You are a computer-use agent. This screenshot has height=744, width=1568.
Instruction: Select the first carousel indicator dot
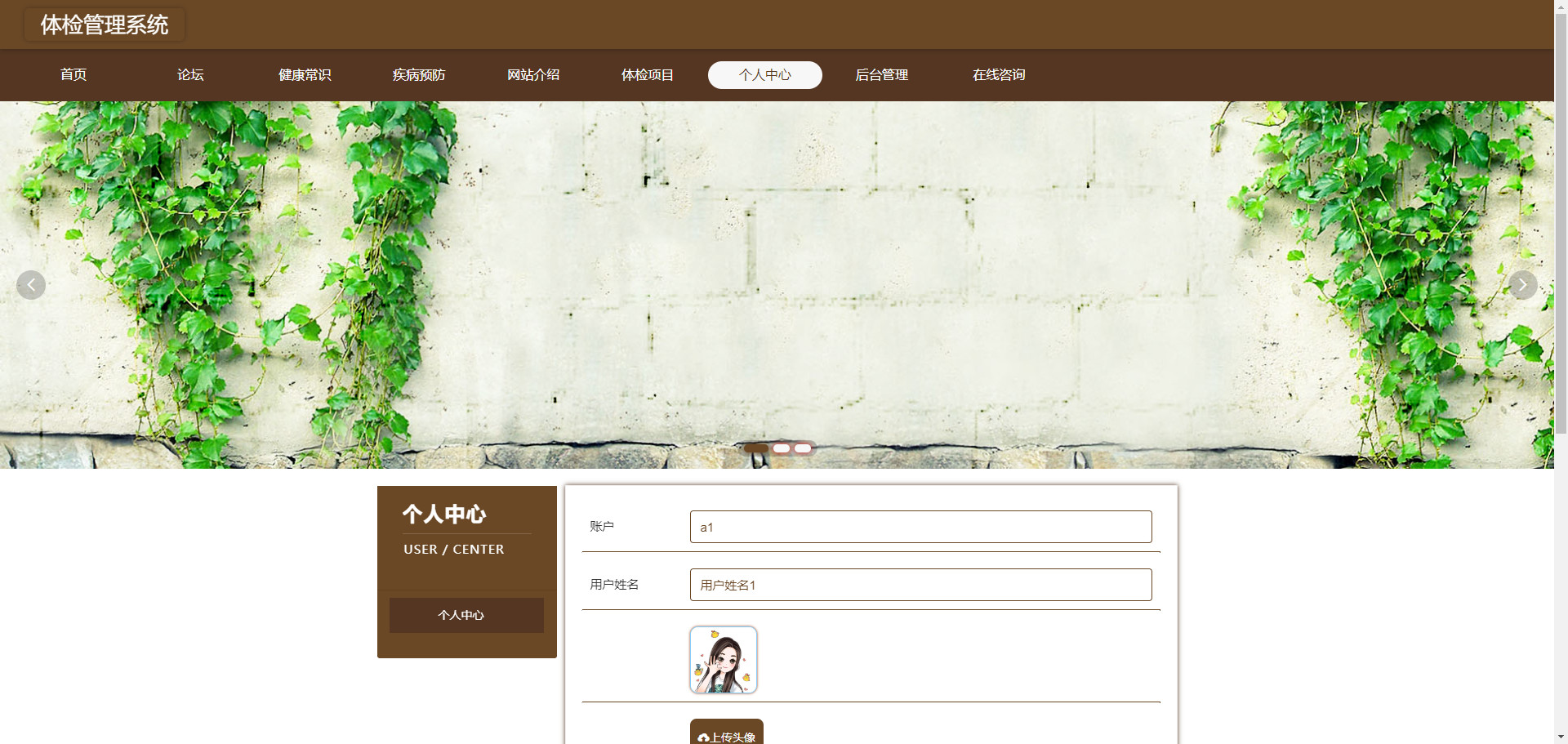coord(756,448)
